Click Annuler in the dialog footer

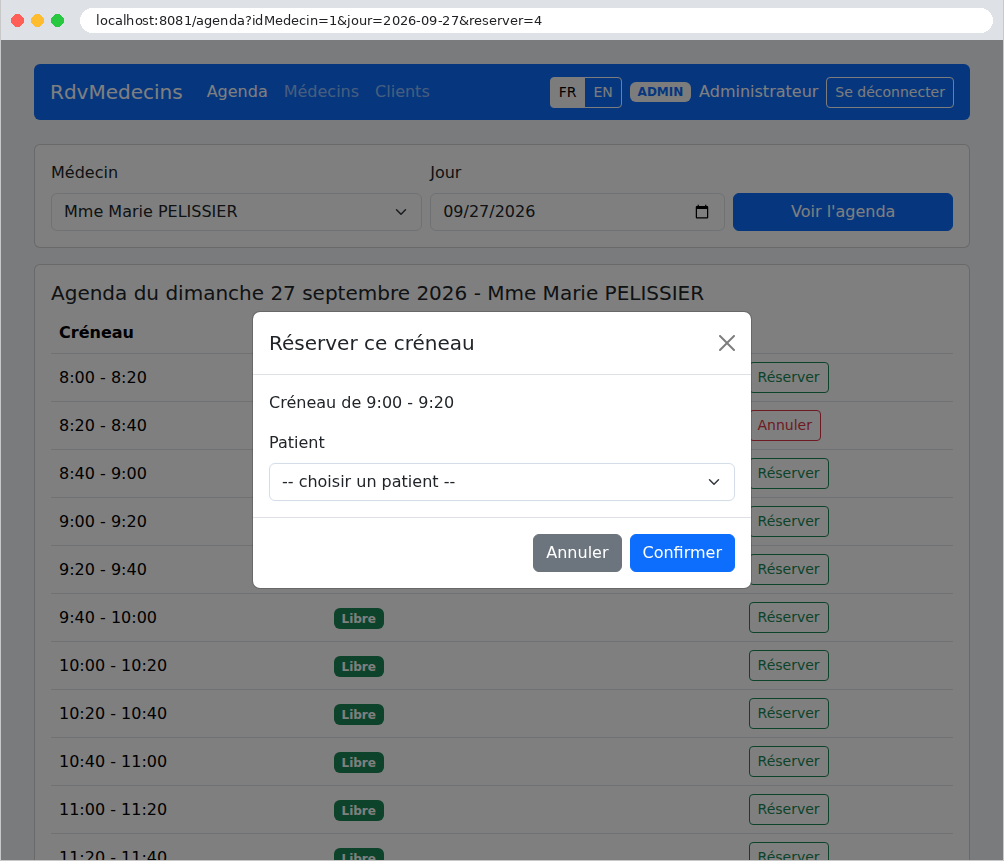577,552
